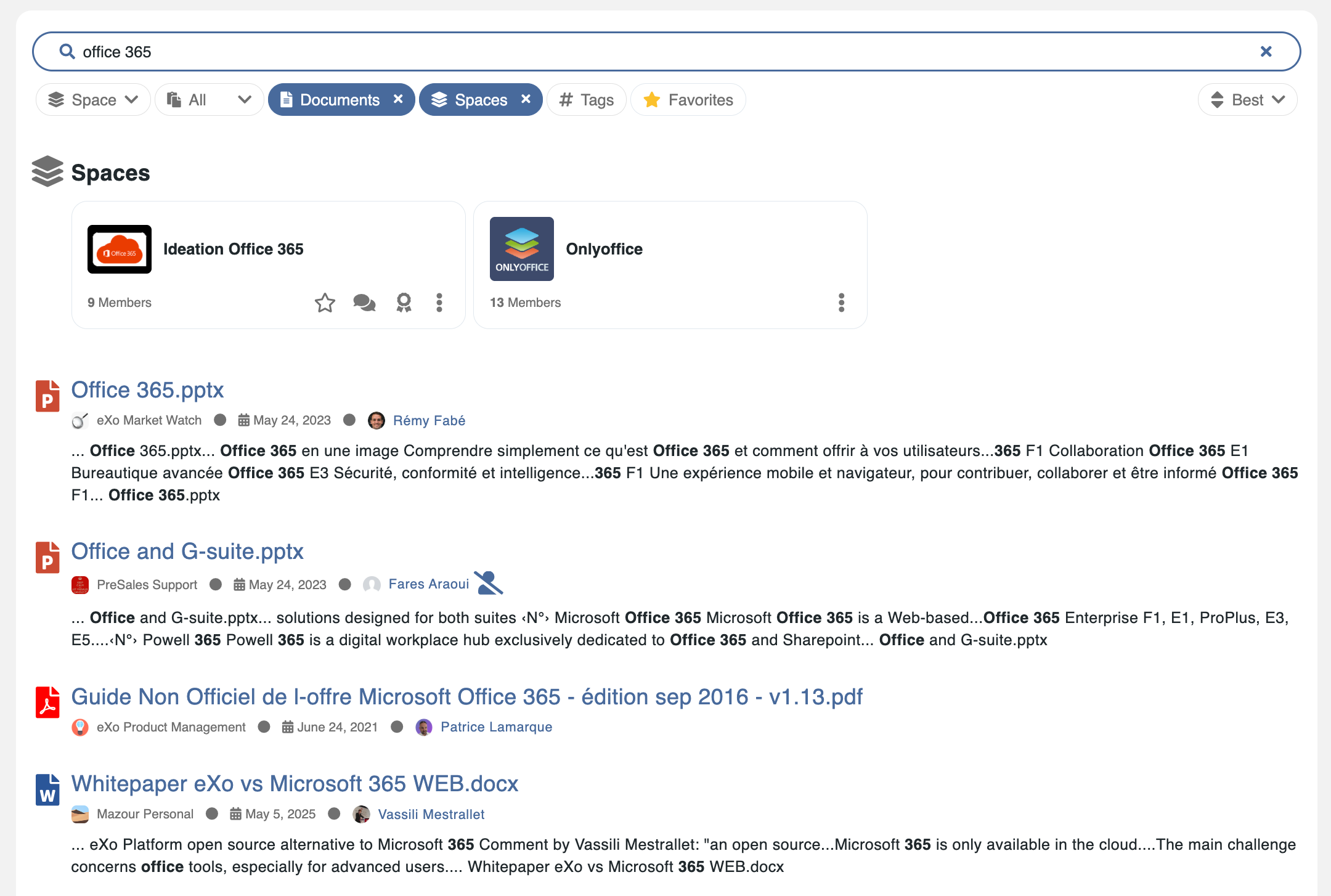Click the favorite star on Ideation Office 365

pos(325,303)
